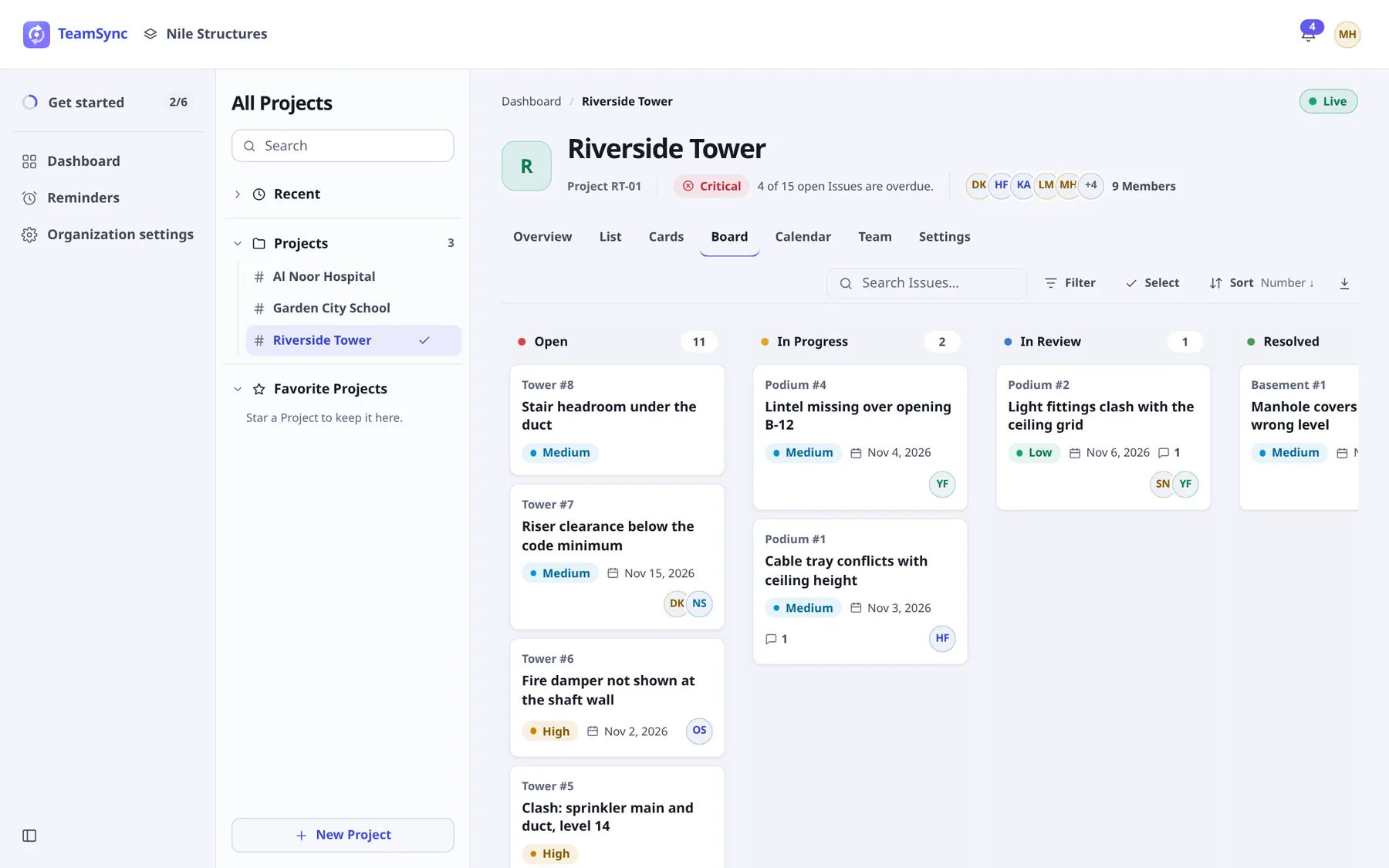1389x868 pixels.
Task: Open Podium #2 light fittings card
Action: [x=1103, y=437]
